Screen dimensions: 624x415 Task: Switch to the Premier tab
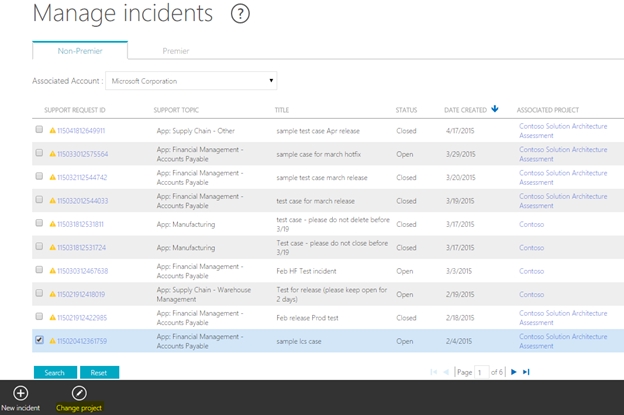click(x=175, y=50)
